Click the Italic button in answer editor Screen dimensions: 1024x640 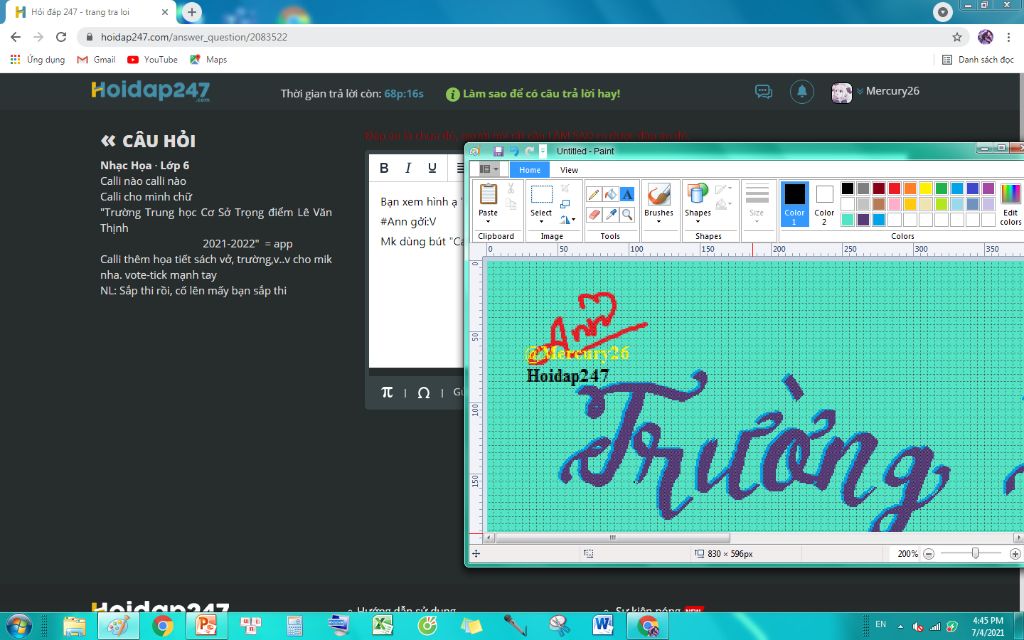click(408, 168)
